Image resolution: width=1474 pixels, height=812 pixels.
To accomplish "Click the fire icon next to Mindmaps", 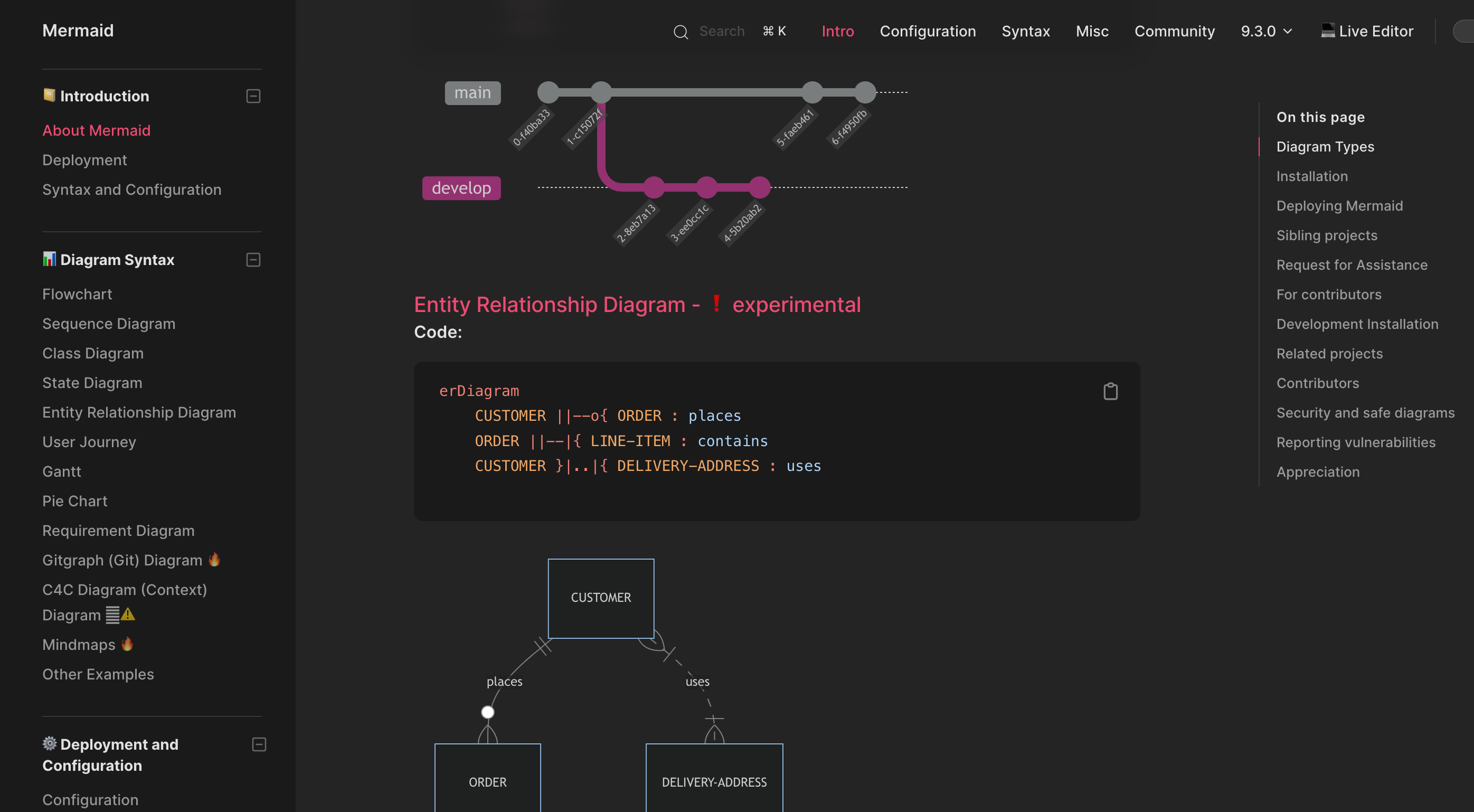I will pos(127,644).
